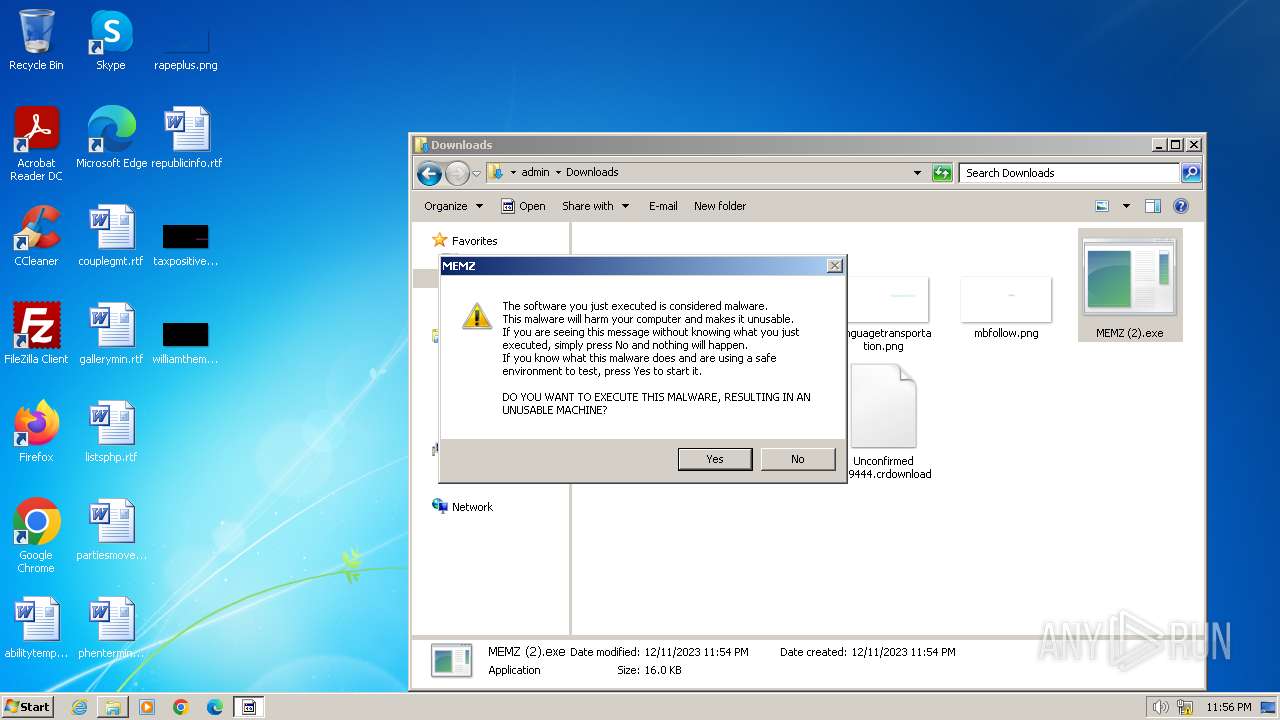Click the Search Downloads field
The image size is (1280, 720).
pos(1068,173)
